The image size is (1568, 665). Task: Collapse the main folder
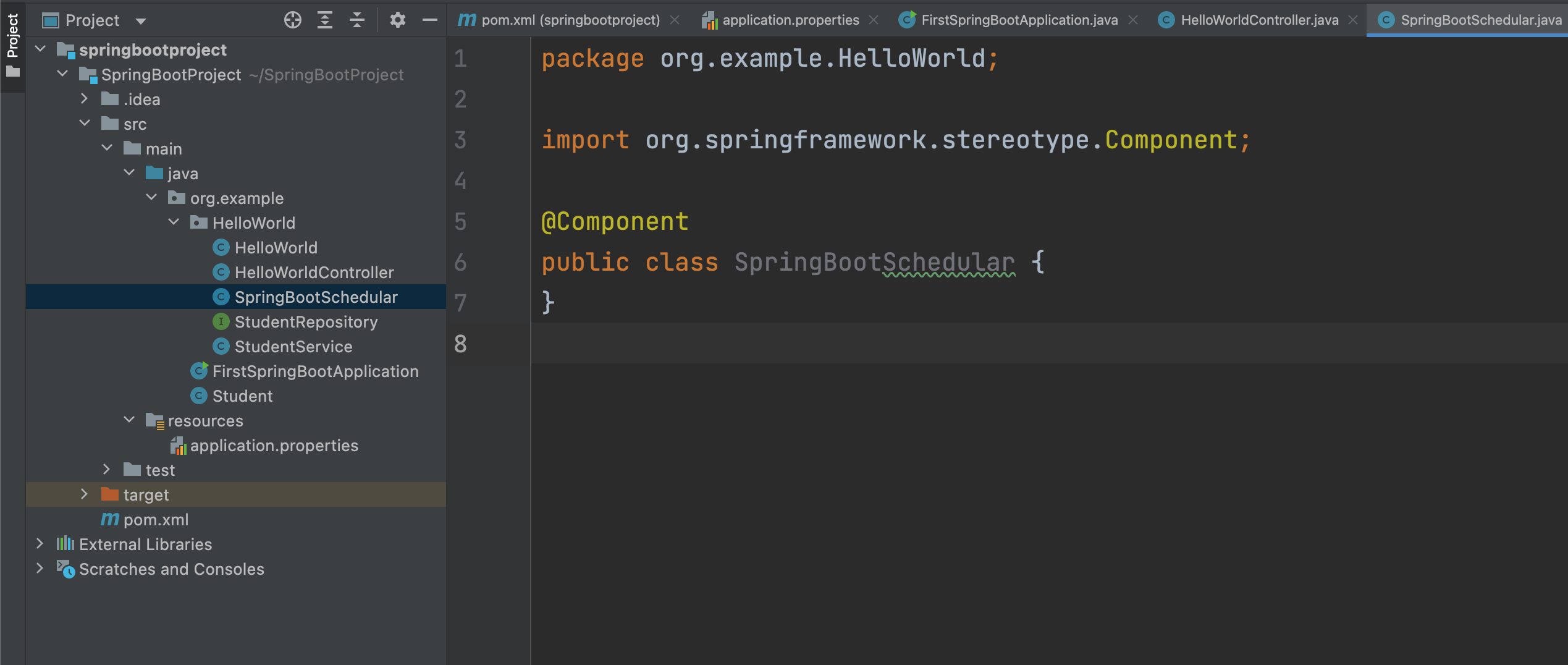pos(107,148)
